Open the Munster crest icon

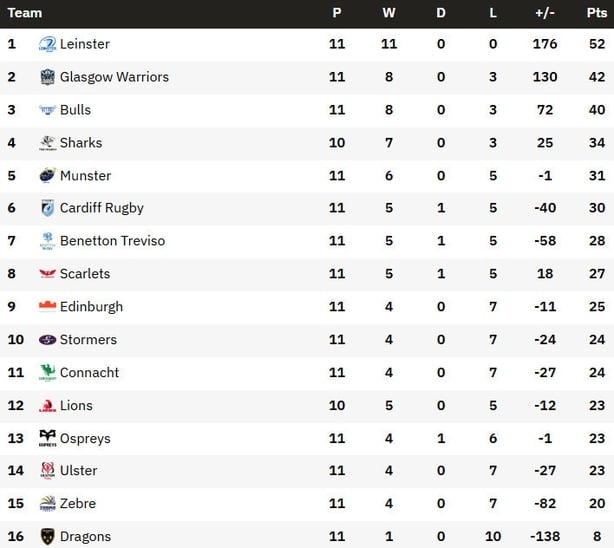click(x=47, y=175)
